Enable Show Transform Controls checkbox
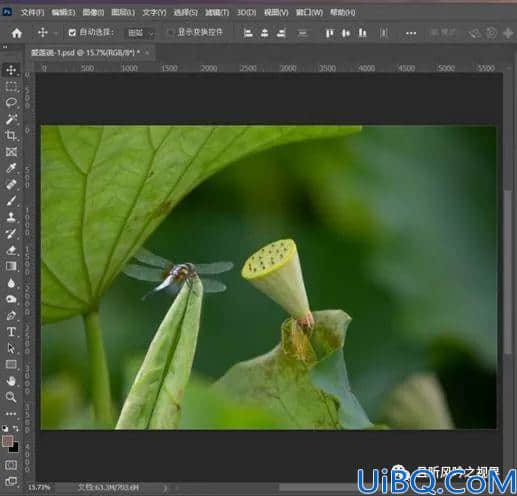The image size is (517, 496). pos(170,32)
